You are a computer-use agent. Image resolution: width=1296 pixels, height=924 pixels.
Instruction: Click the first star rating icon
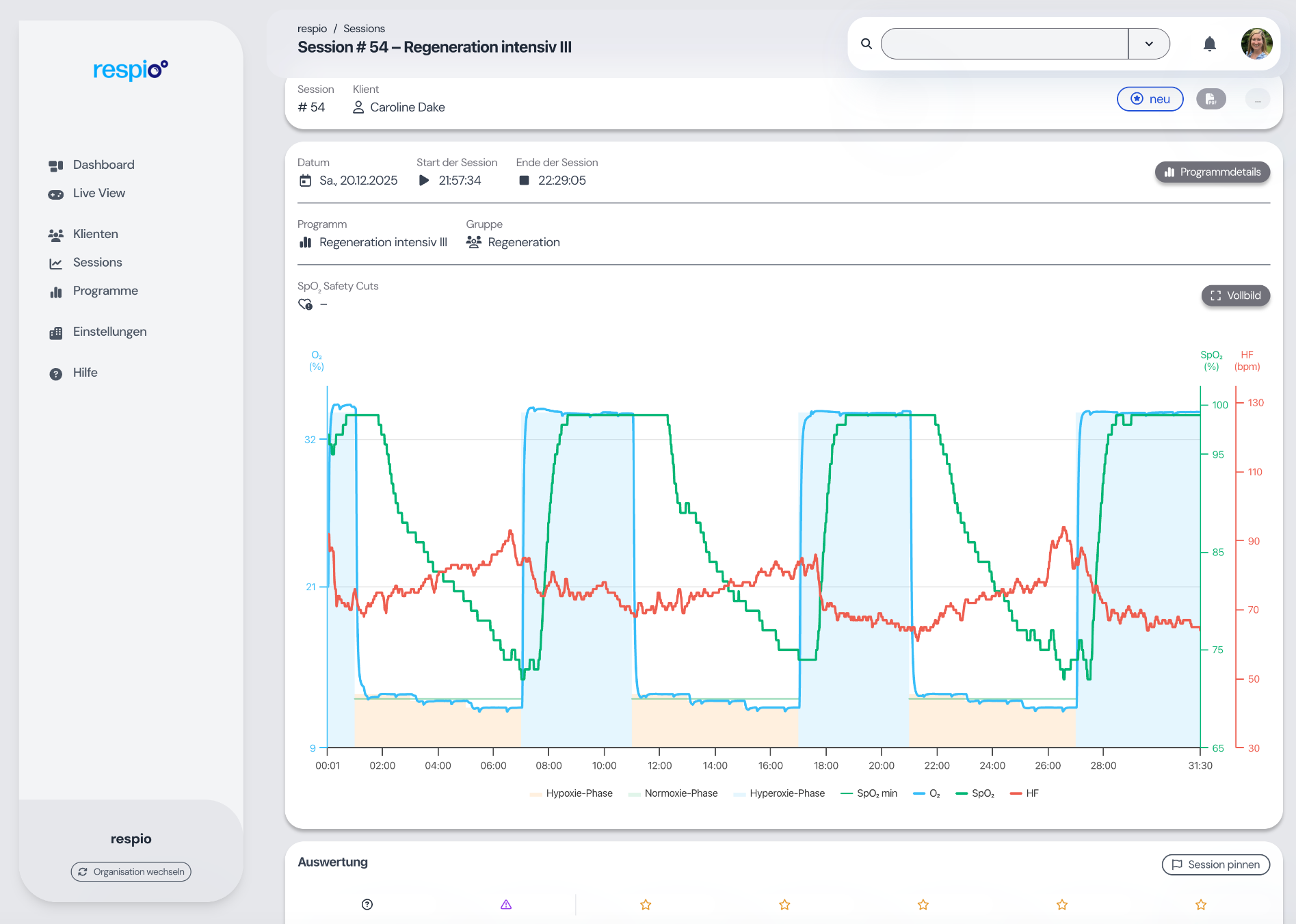(646, 904)
